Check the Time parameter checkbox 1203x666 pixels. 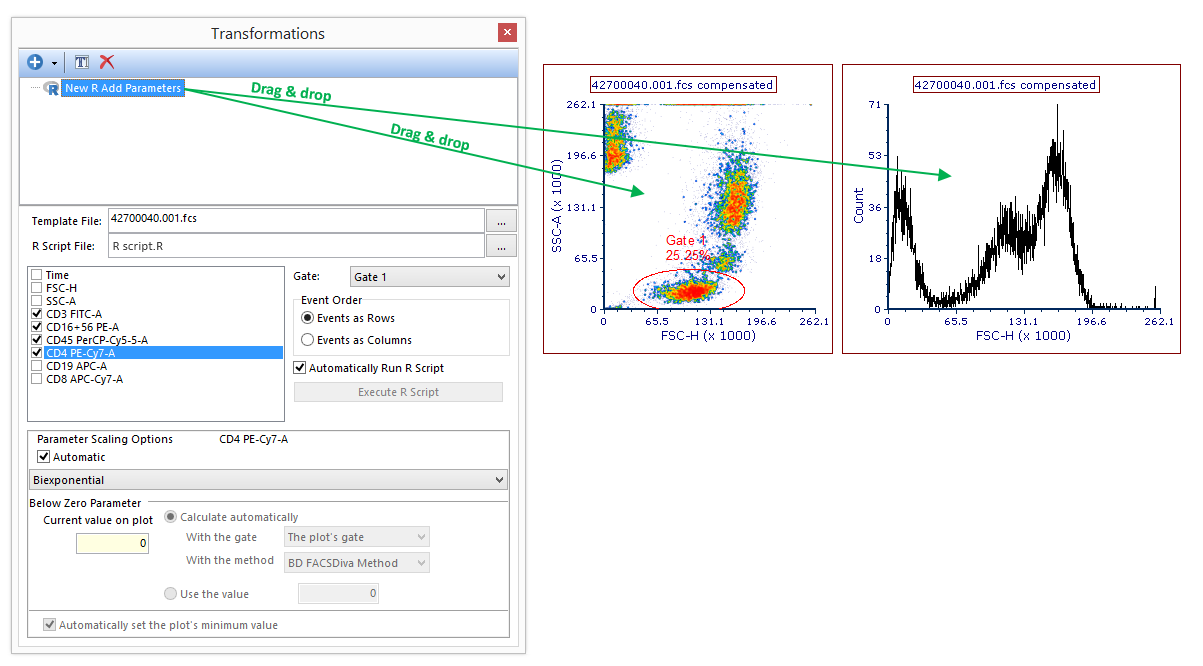point(37,275)
